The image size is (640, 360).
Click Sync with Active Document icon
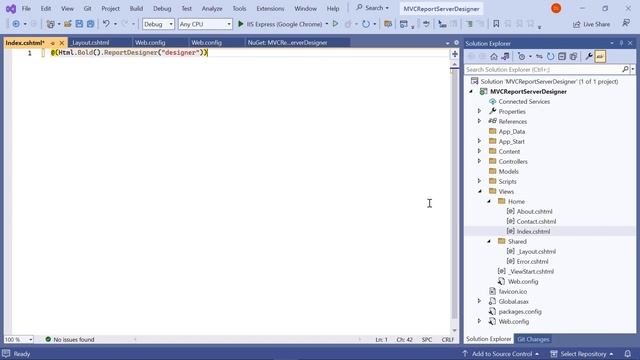(x=539, y=57)
